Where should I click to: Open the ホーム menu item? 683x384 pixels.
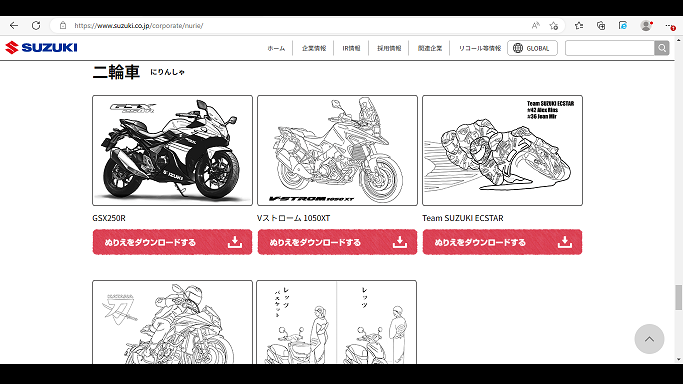coord(276,48)
